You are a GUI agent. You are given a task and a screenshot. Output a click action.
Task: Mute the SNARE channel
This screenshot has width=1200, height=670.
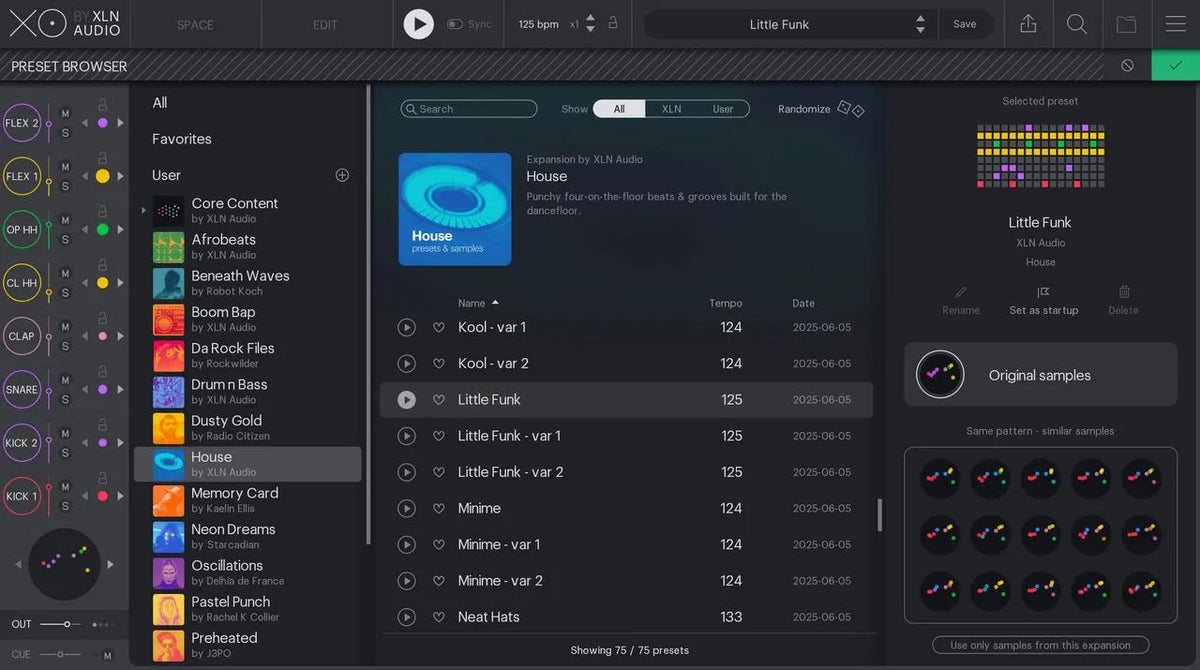coord(65,381)
